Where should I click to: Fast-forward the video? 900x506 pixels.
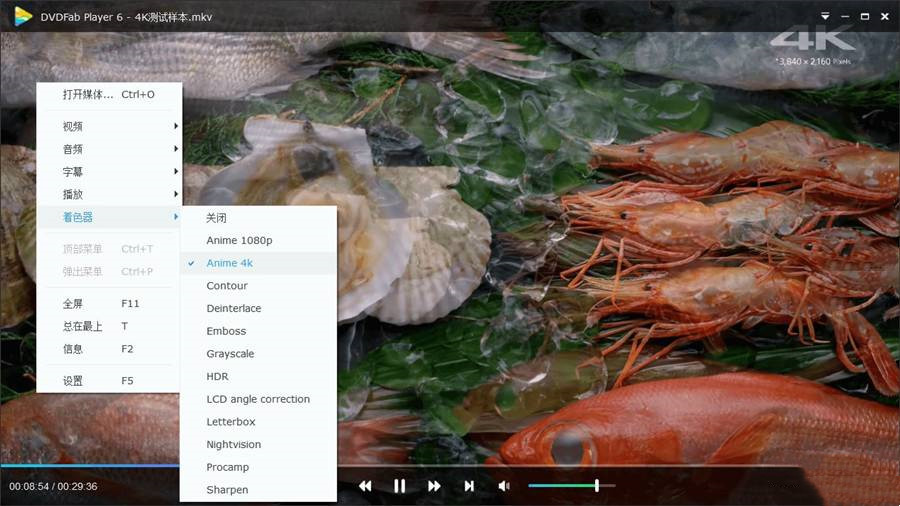click(434, 486)
